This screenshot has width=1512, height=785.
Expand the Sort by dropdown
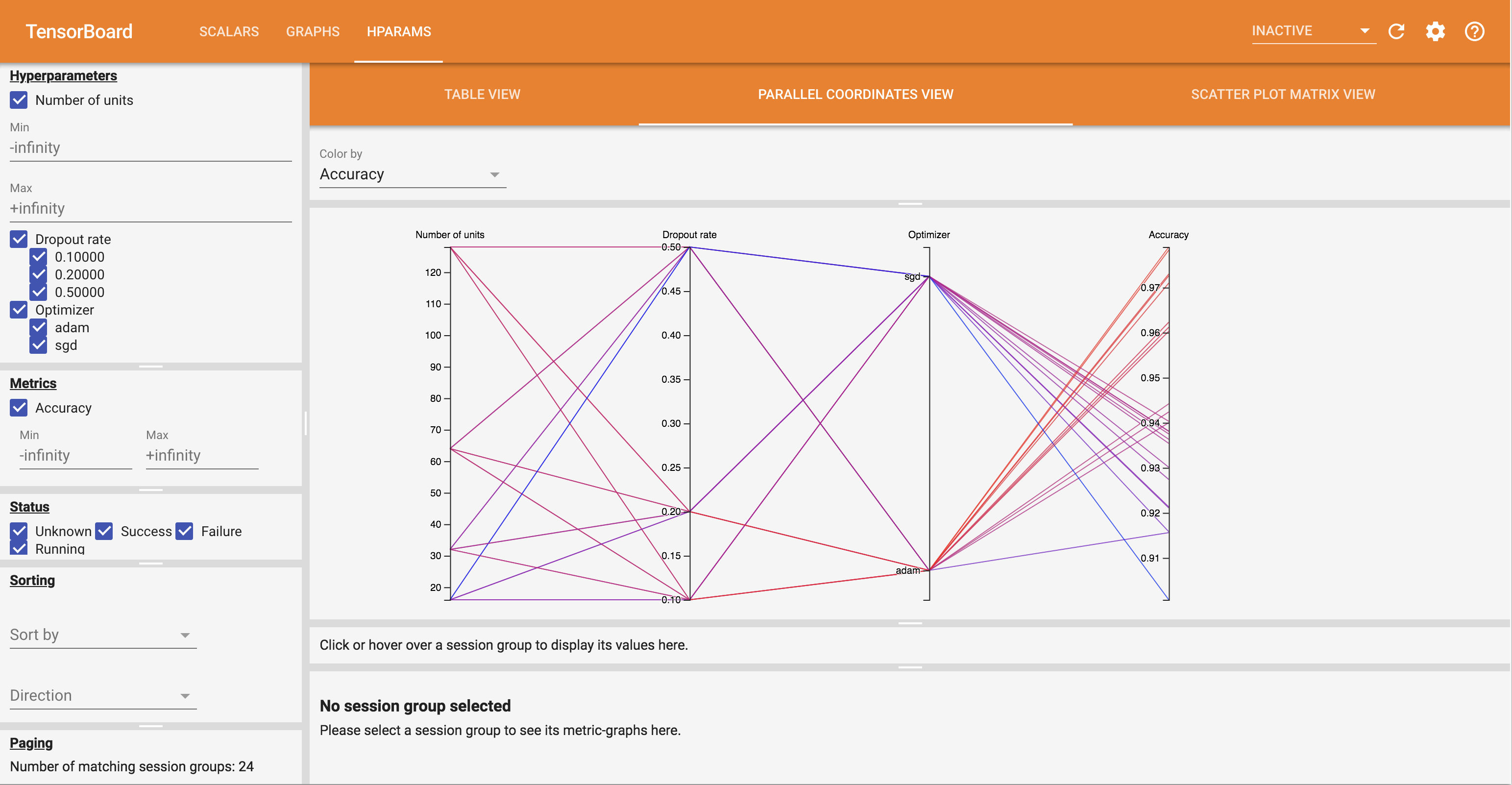click(103, 635)
